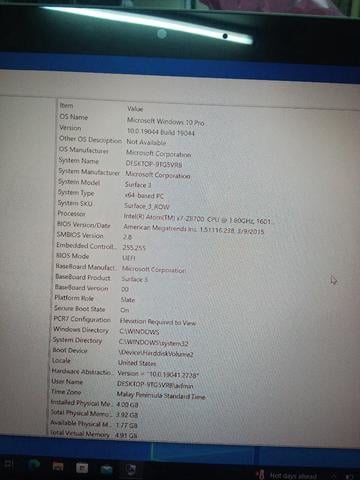The image size is (360, 480).
Task: Select value '10.0.19044 Build 19044'
Action: coord(161,132)
